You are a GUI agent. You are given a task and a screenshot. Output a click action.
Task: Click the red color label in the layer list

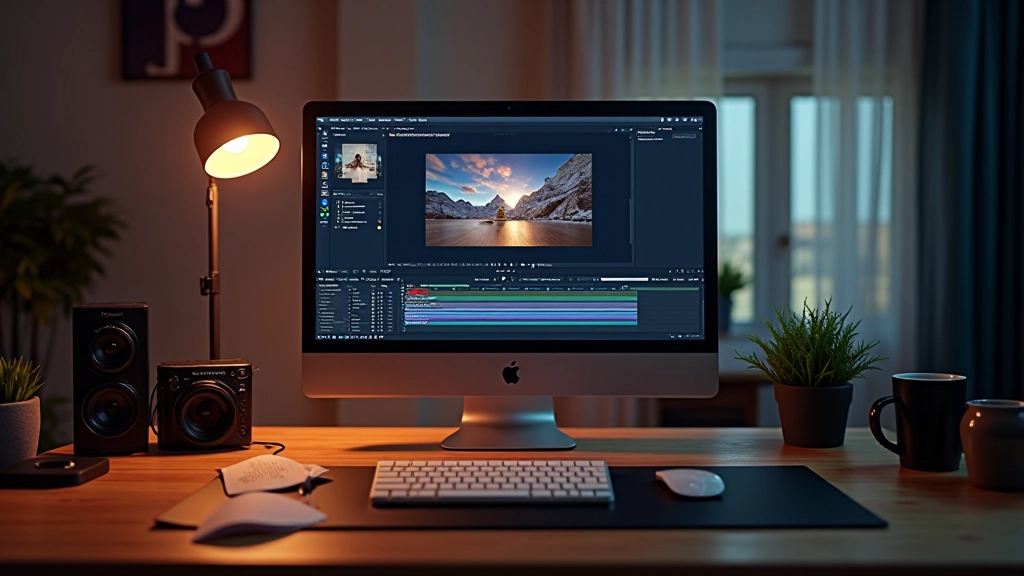tap(379, 222)
